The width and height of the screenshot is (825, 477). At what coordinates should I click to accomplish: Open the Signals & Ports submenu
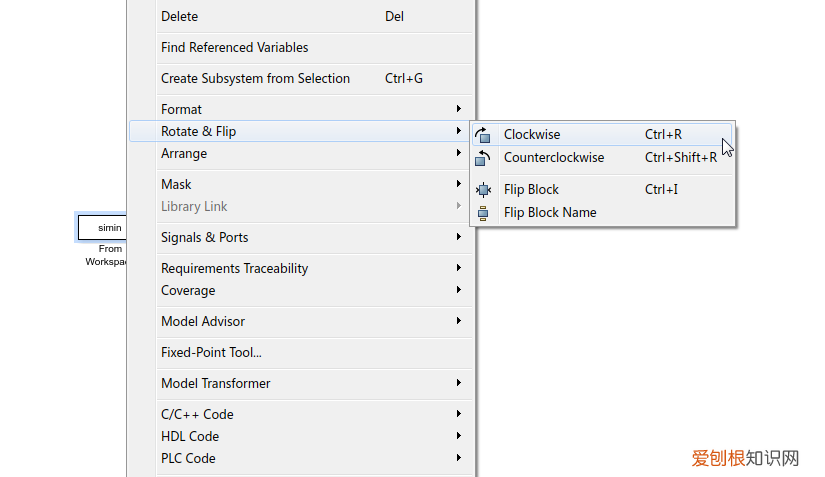[x=205, y=237]
